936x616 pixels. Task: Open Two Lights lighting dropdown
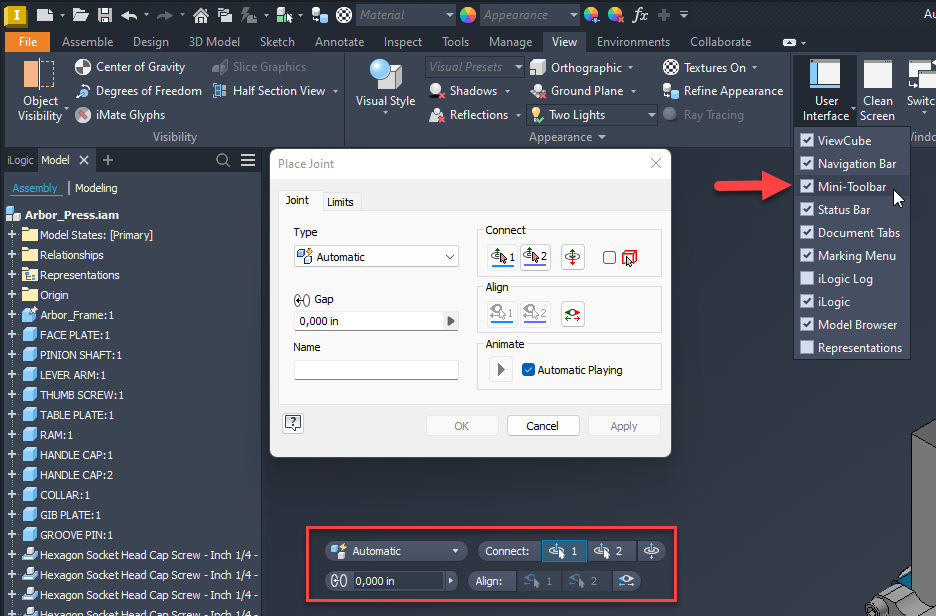click(592, 115)
